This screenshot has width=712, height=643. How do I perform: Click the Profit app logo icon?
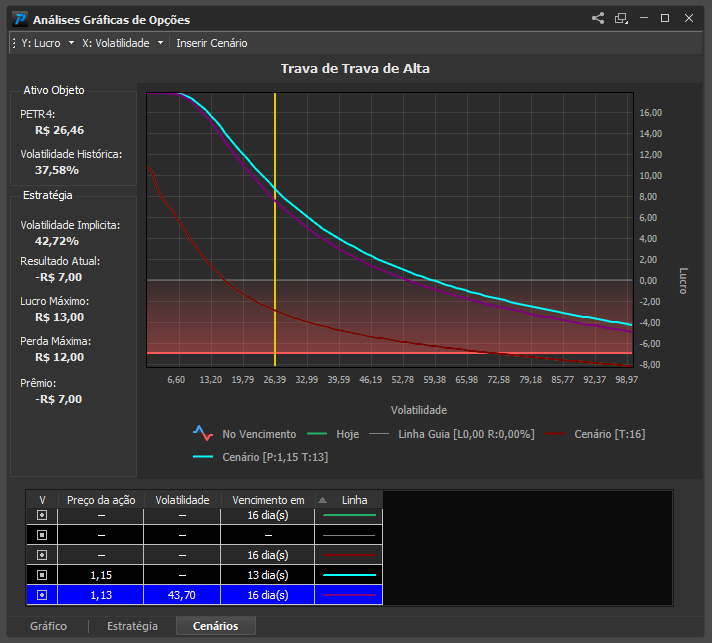click(x=20, y=20)
